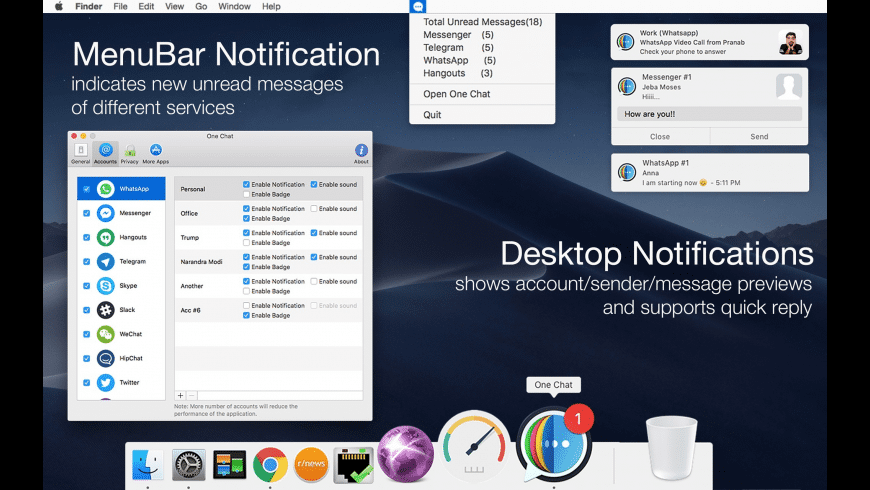Open One Chat from the Dock
Viewport: 870px width, 490px height.
point(554,446)
